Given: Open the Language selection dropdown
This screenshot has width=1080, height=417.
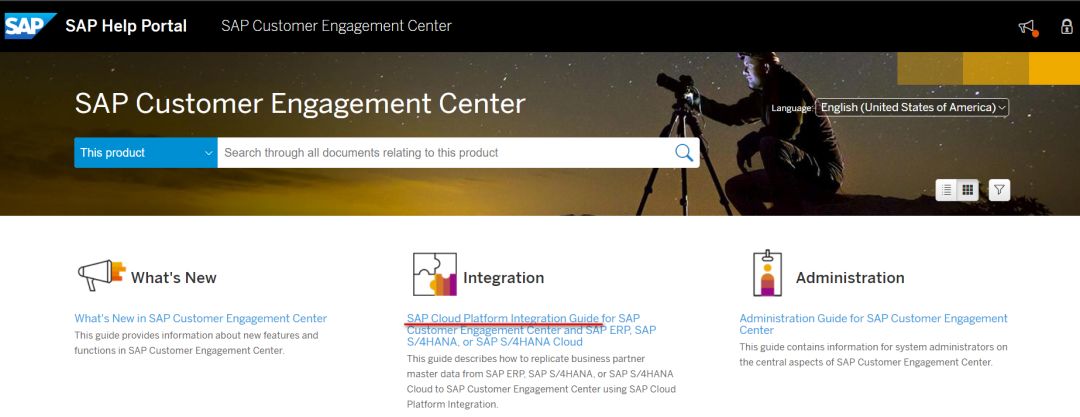Looking at the screenshot, I should (x=913, y=108).
